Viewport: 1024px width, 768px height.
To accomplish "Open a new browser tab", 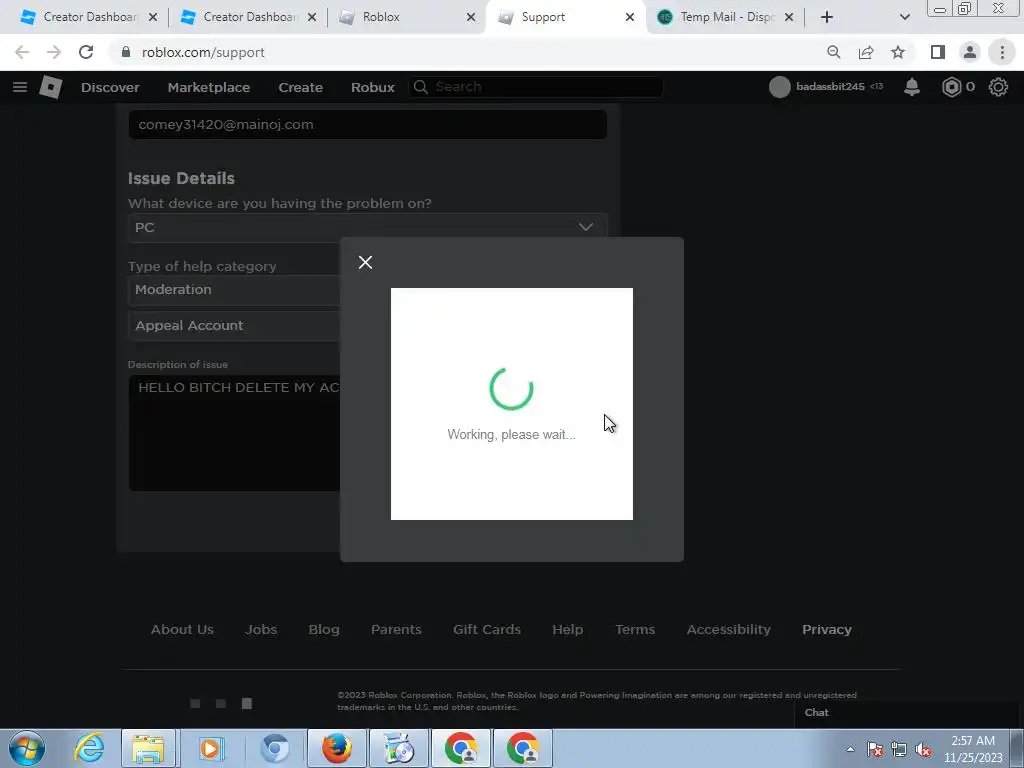I will (x=827, y=17).
